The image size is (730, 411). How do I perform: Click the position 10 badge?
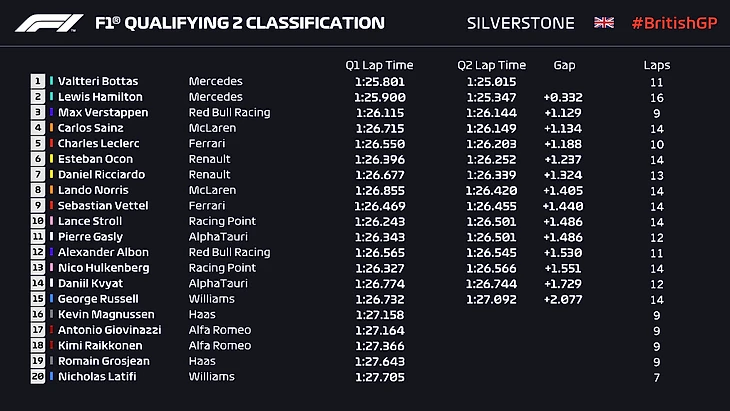click(x=38, y=221)
